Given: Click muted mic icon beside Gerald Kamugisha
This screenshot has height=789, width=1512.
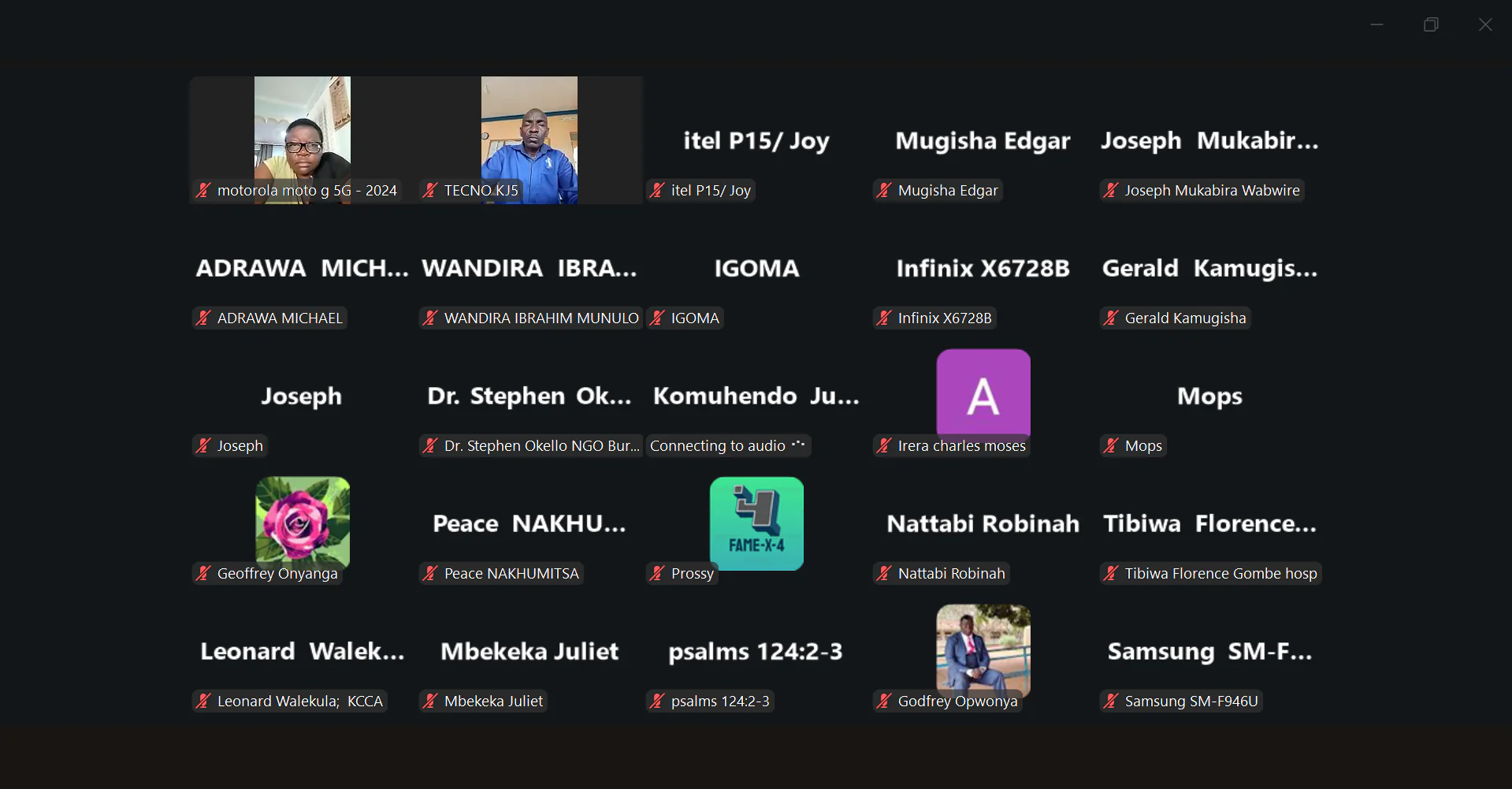Looking at the screenshot, I should point(1111,318).
